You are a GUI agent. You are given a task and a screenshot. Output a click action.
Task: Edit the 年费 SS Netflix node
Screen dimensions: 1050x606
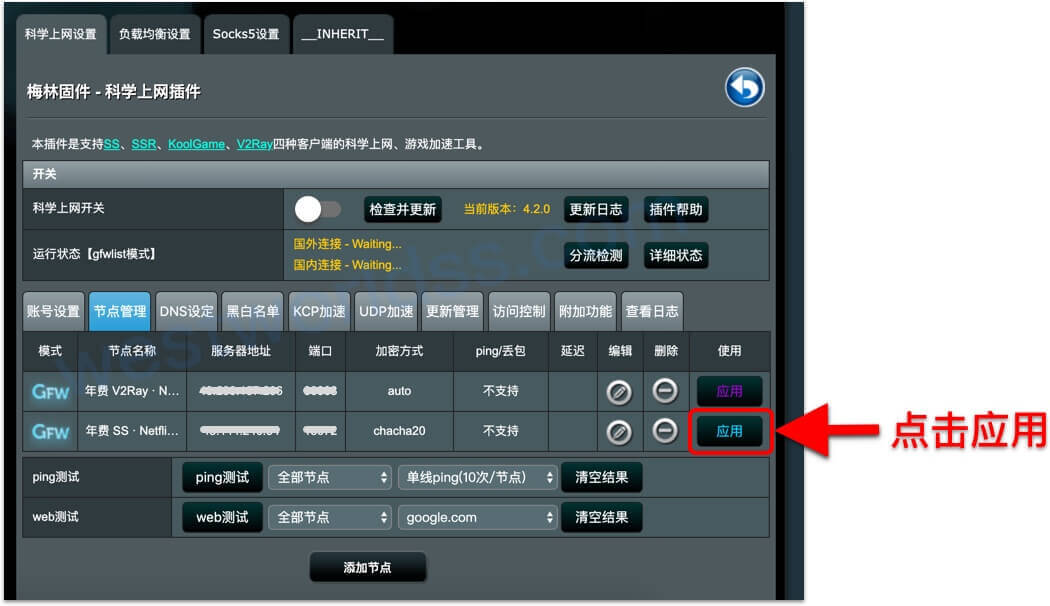pos(620,432)
